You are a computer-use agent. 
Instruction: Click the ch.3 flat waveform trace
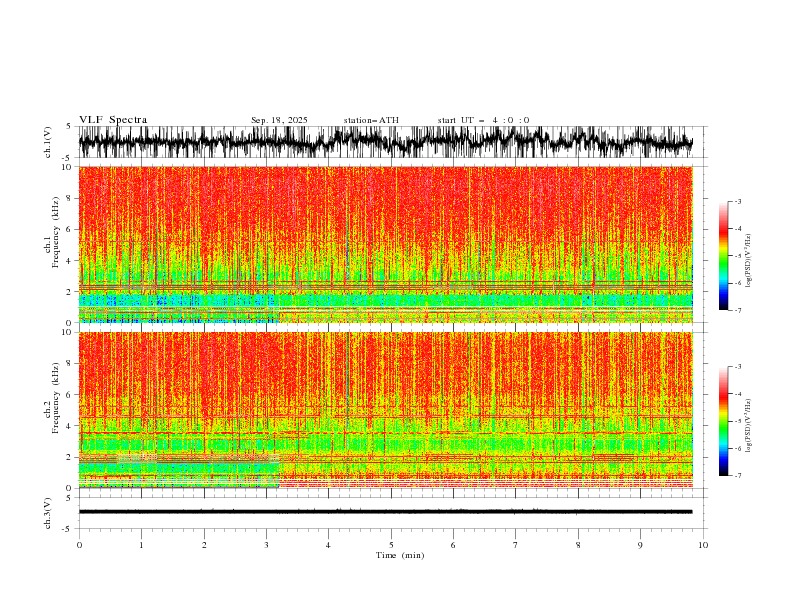tap(385, 512)
